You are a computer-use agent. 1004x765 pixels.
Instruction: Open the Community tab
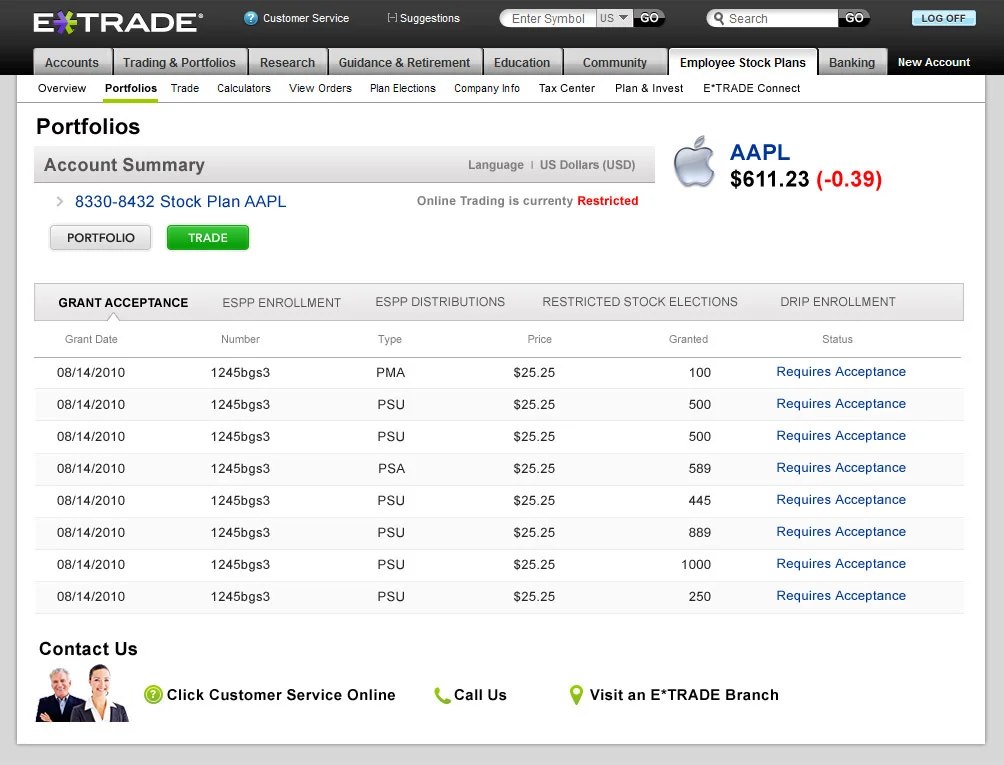pyautogui.click(x=615, y=62)
